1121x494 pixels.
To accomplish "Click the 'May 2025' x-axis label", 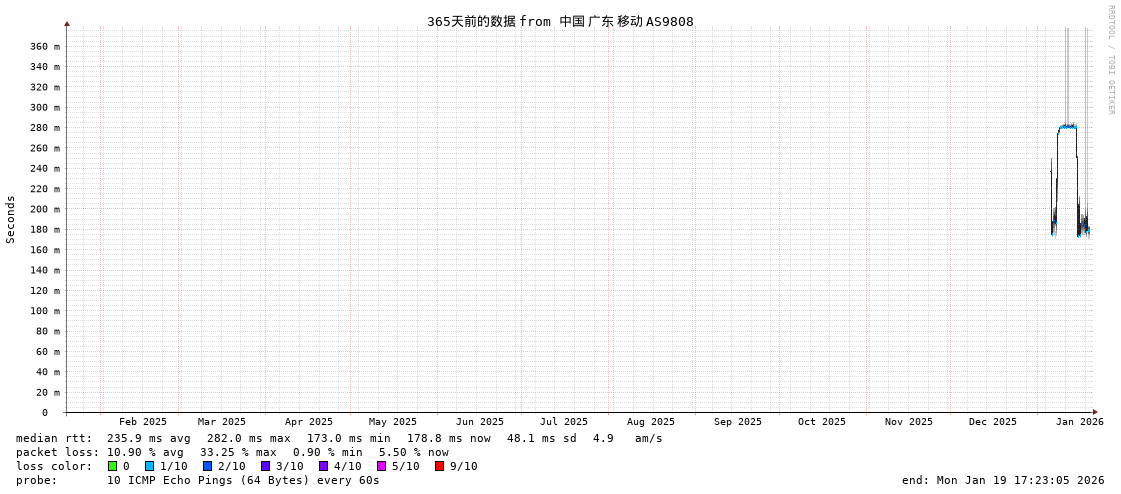I will 392,422.
